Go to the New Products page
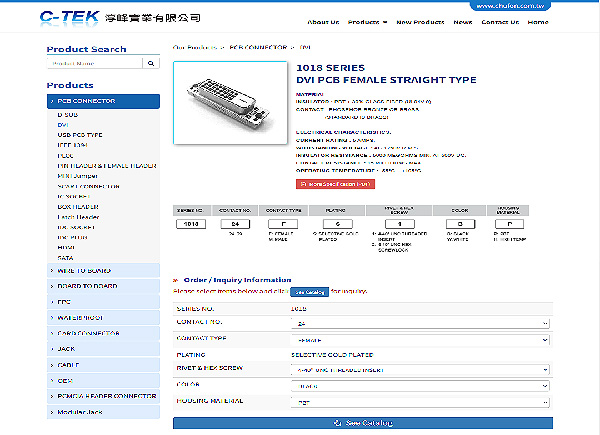Image resolution: width=600 pixels, height=435 pixels. pos(419,22)
